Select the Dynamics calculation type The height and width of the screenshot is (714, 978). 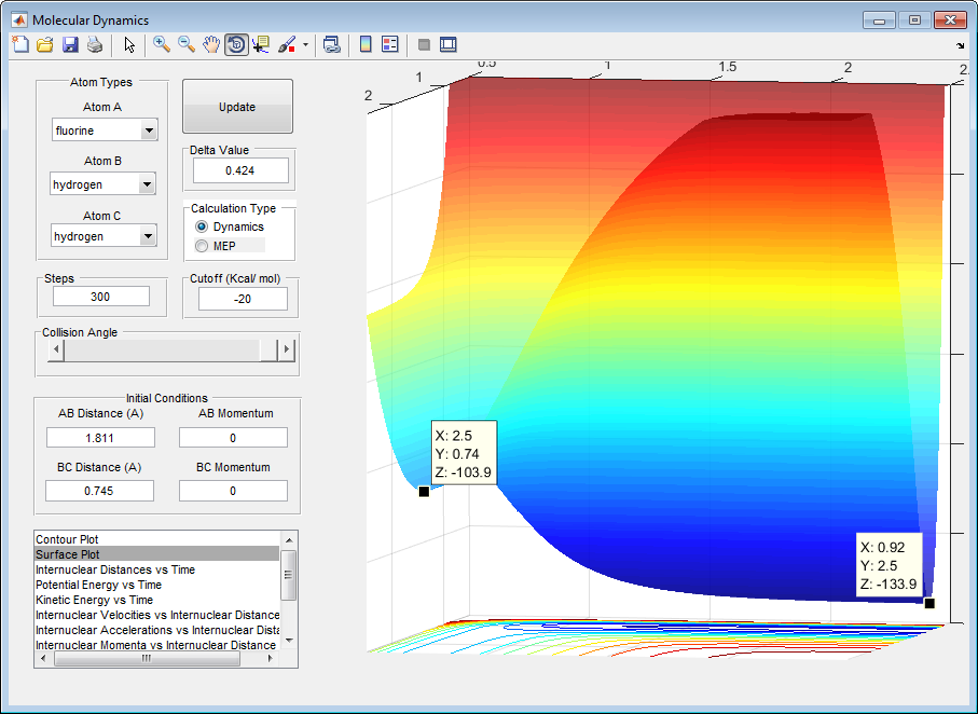pos(202,227)
